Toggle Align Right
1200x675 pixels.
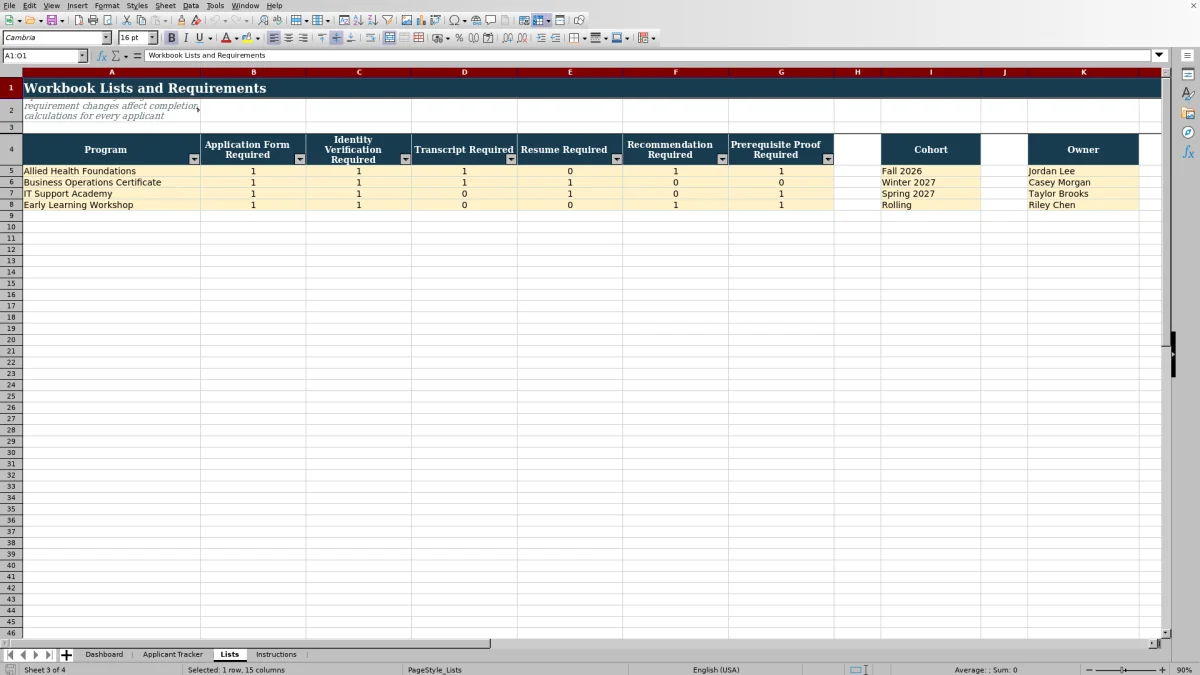pos(303,38)
